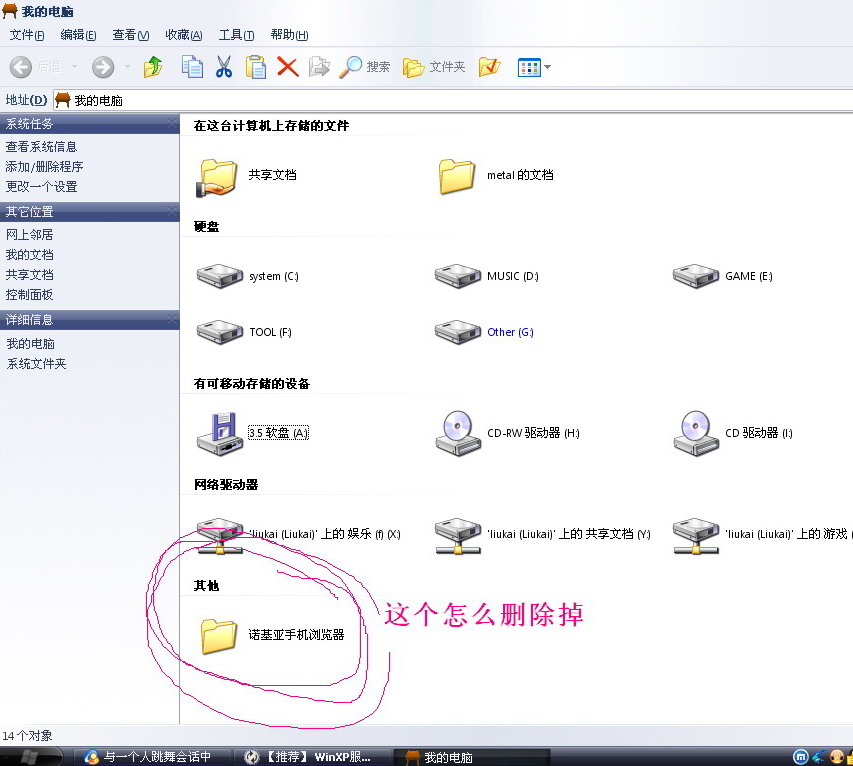Click the red Delete X icon
Screen dimensions: 853x766
287,67
